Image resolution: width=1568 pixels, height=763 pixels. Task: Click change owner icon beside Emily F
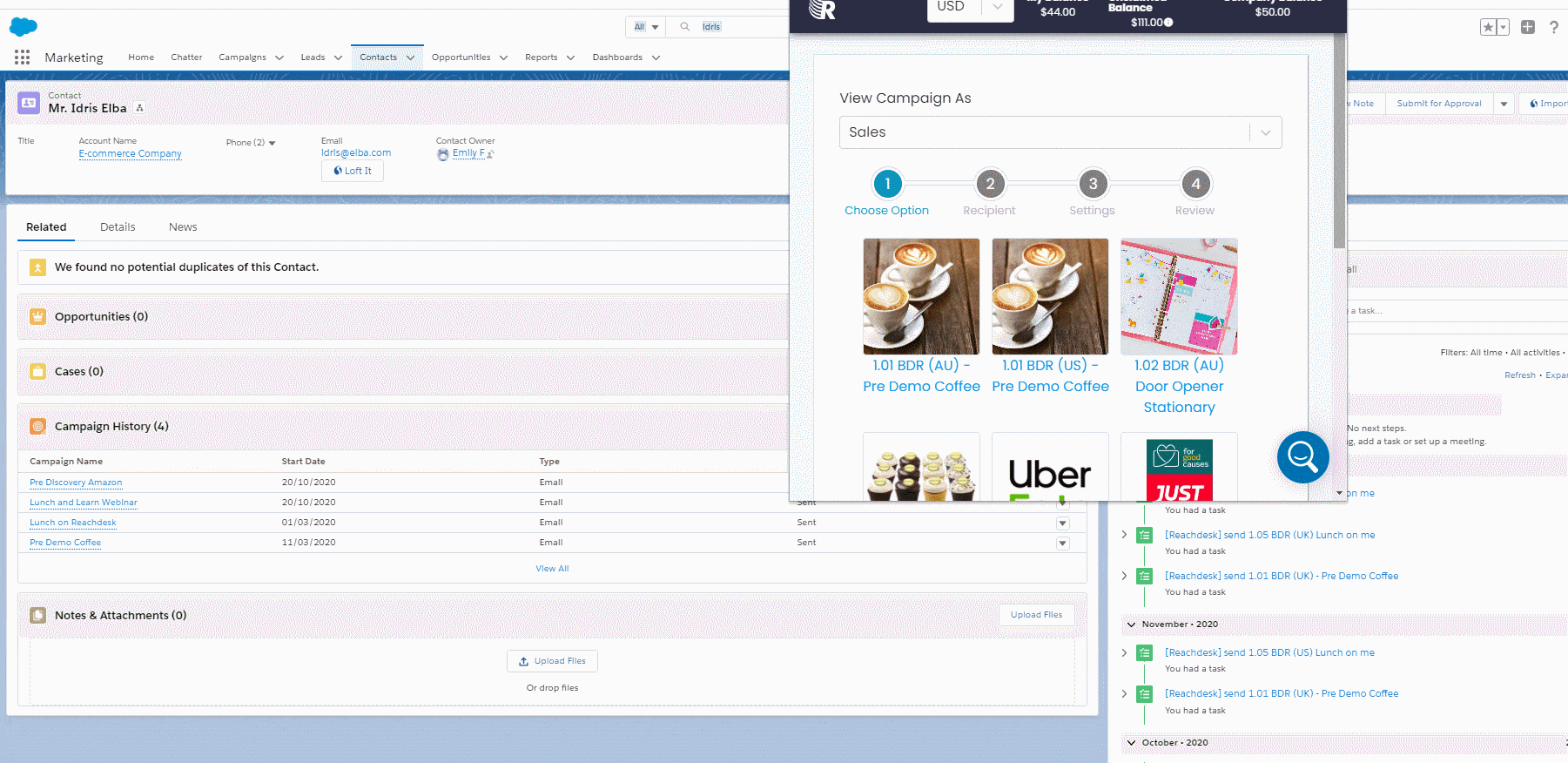coord(490,154)
